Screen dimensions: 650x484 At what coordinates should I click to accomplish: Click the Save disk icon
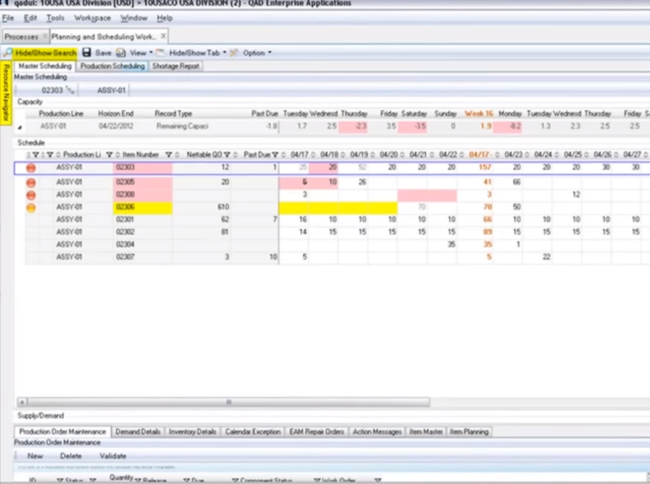click(87, 52)
